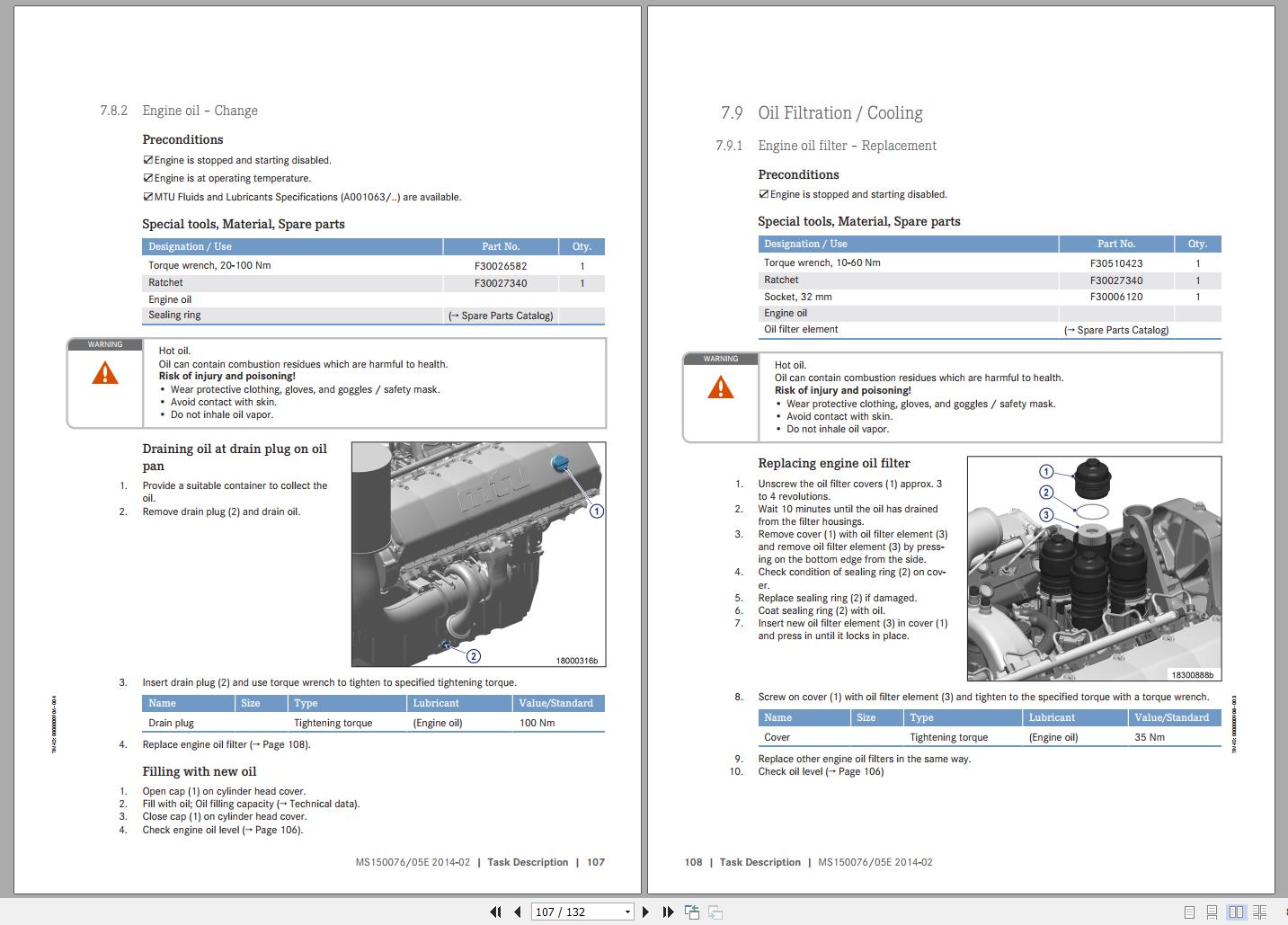This screenshot has width=1288, height=925.
Task: Switch to single page view
Action: (x=1189, y=912)
